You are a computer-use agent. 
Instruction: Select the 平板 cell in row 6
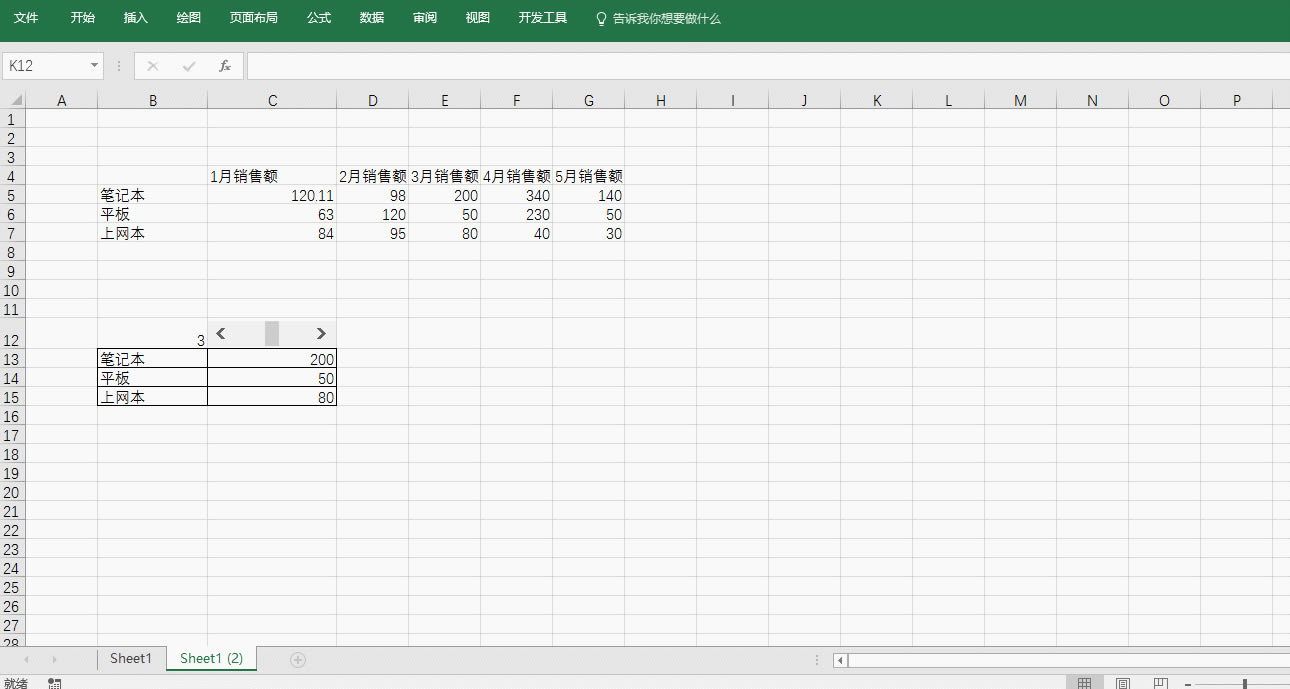tap(152, 214)
